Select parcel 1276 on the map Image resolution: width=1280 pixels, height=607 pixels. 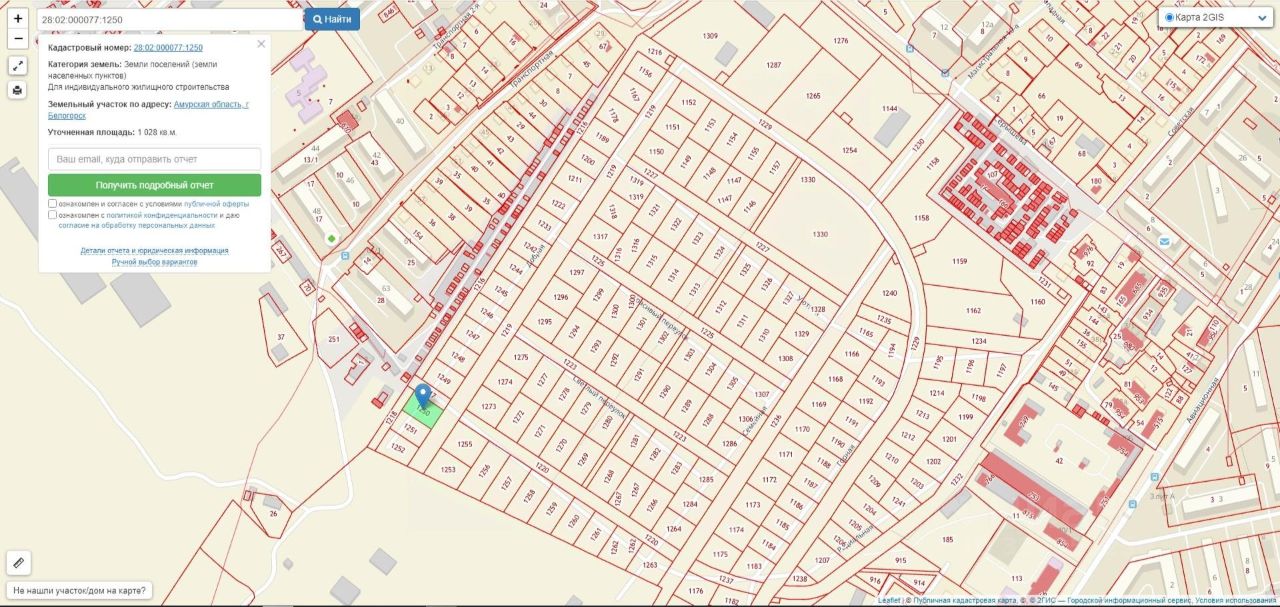click(x=840, y=40)
